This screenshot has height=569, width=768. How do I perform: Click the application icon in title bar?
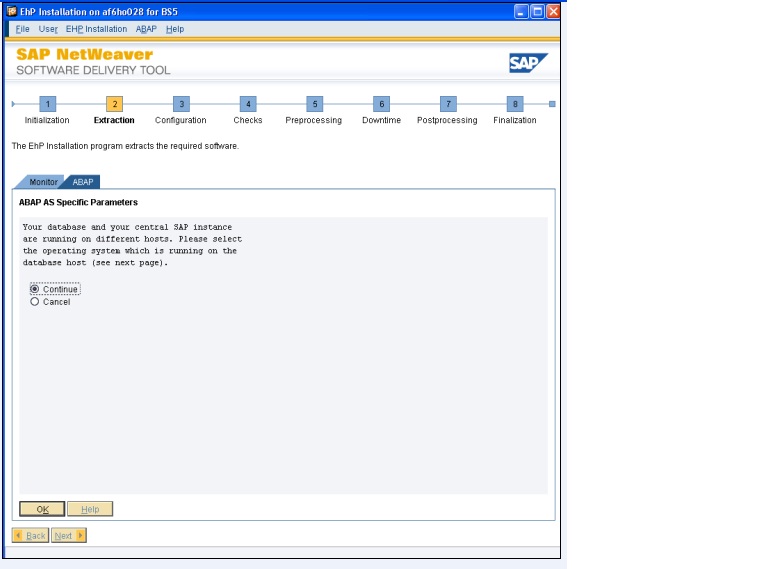(x=12, y=11)
